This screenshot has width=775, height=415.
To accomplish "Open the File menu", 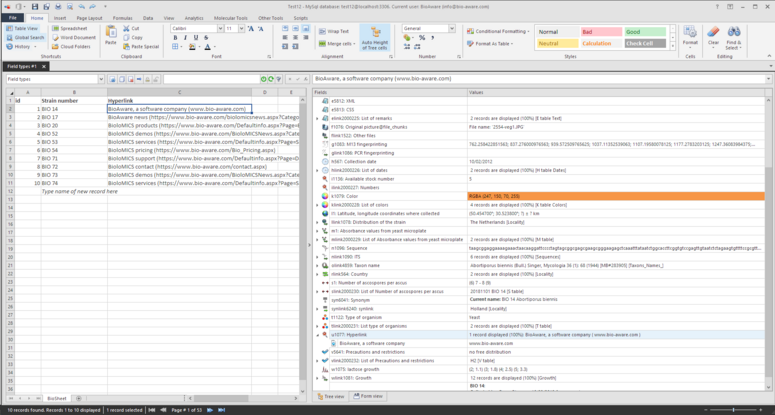I will pos(13,18).
